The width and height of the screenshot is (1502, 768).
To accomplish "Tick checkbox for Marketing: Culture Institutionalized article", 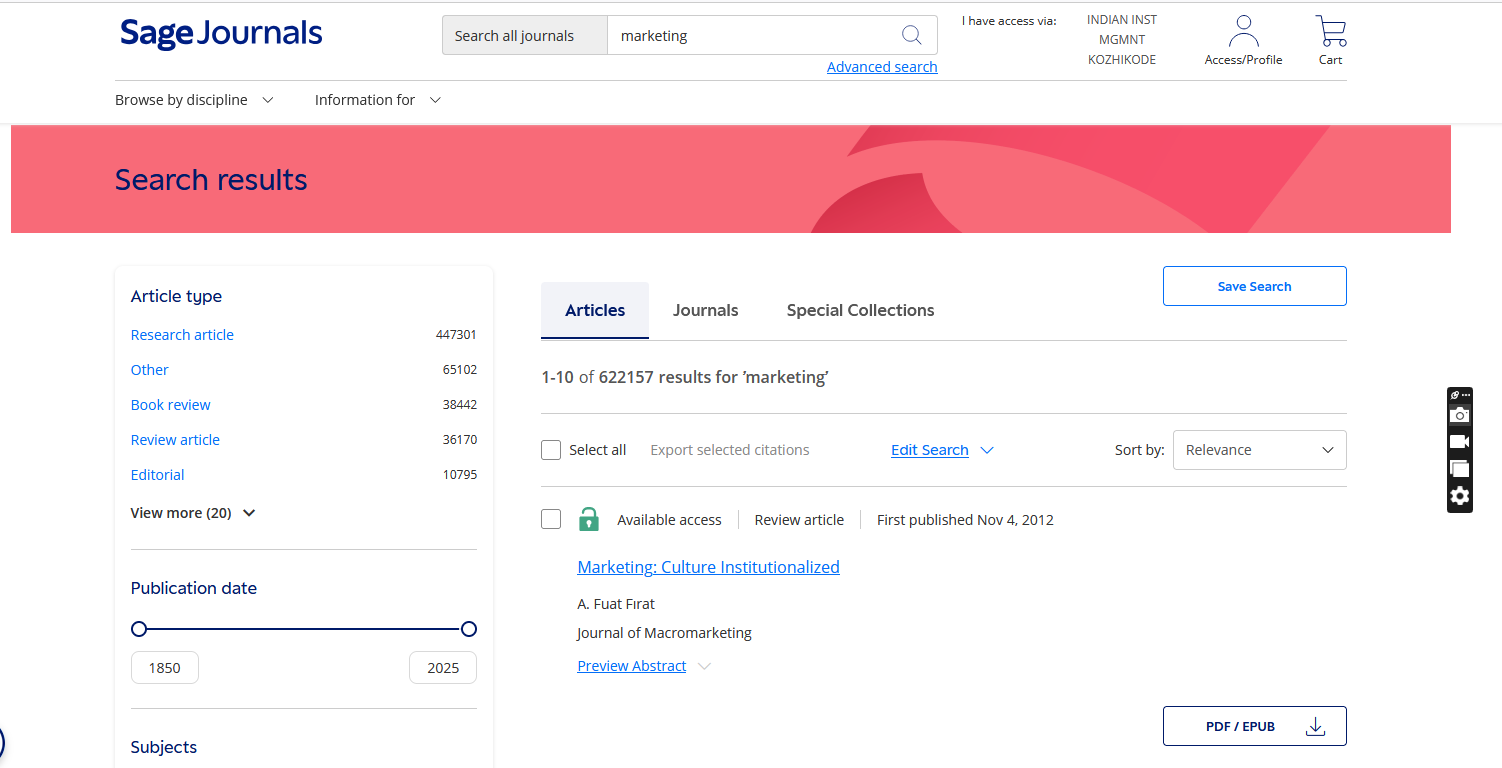I will (551, 519).
